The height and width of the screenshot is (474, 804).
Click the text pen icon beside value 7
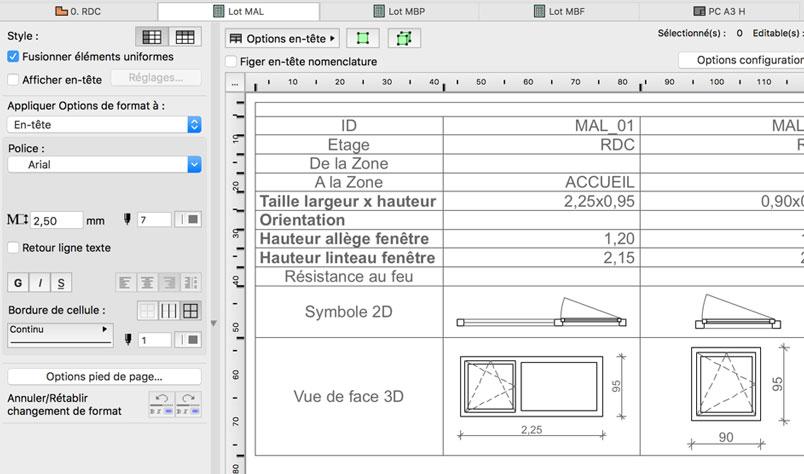[127, 220]
